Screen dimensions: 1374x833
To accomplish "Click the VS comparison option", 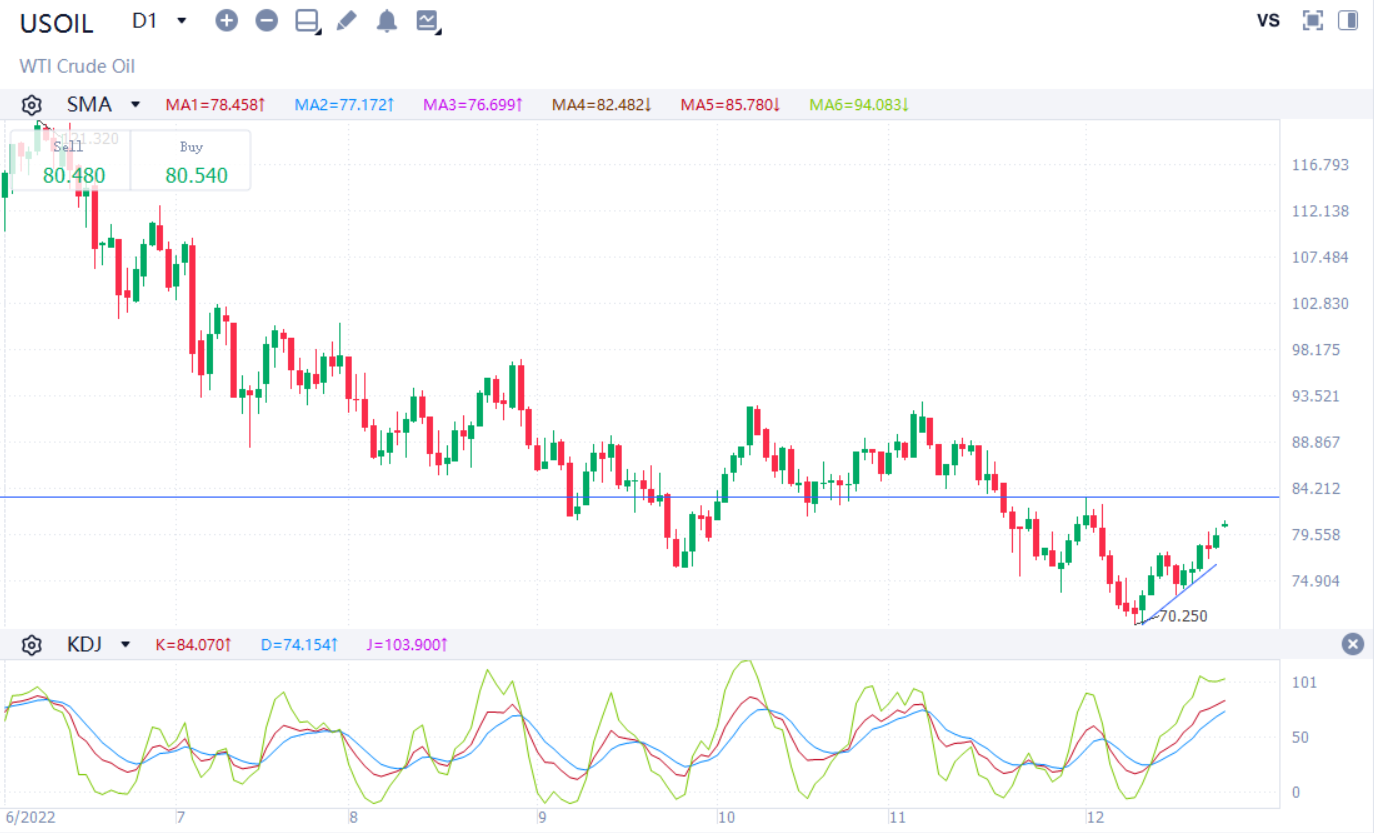I will [x=1267, y=19].
